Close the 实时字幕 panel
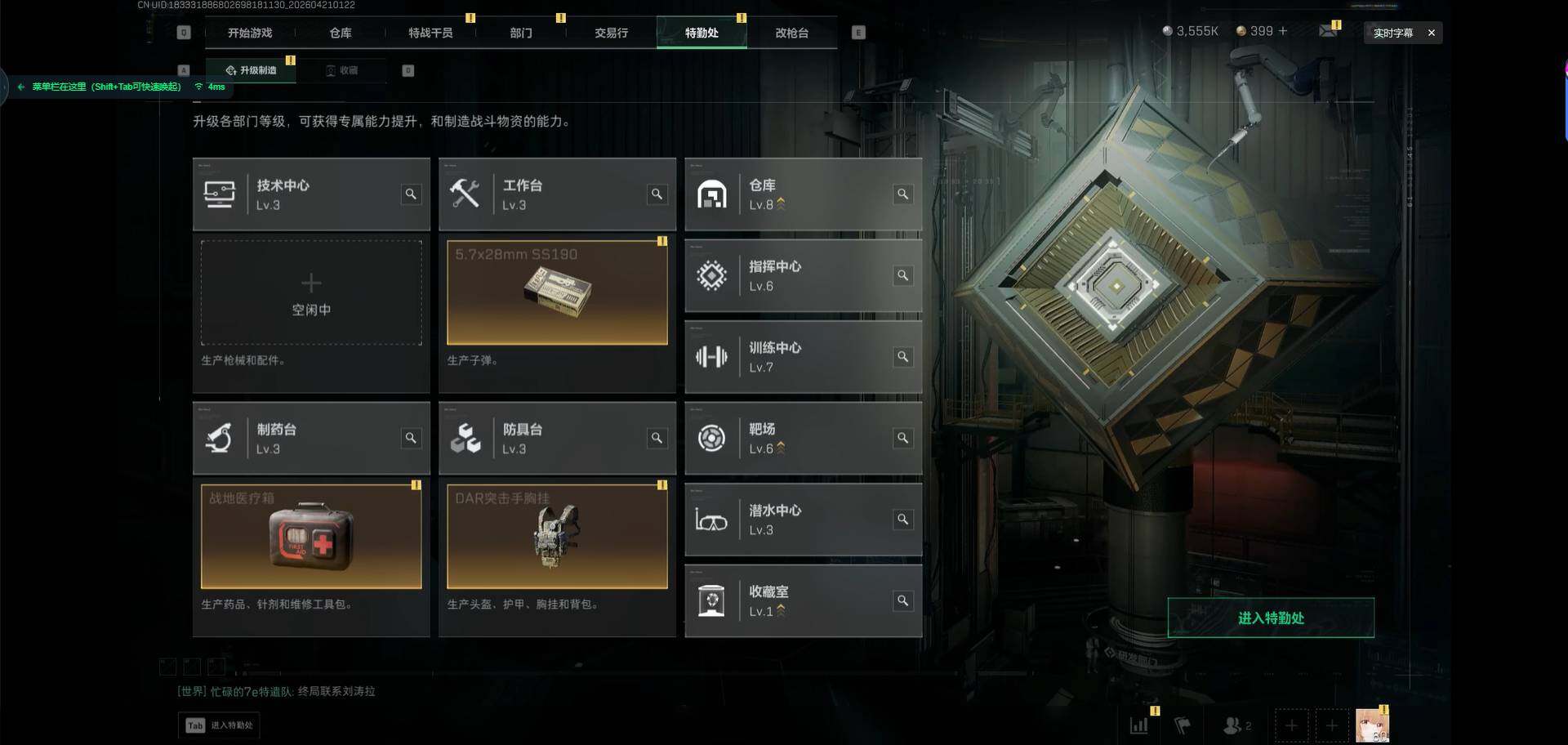Screen dimensions: 1568x745 click(1431, 33)
